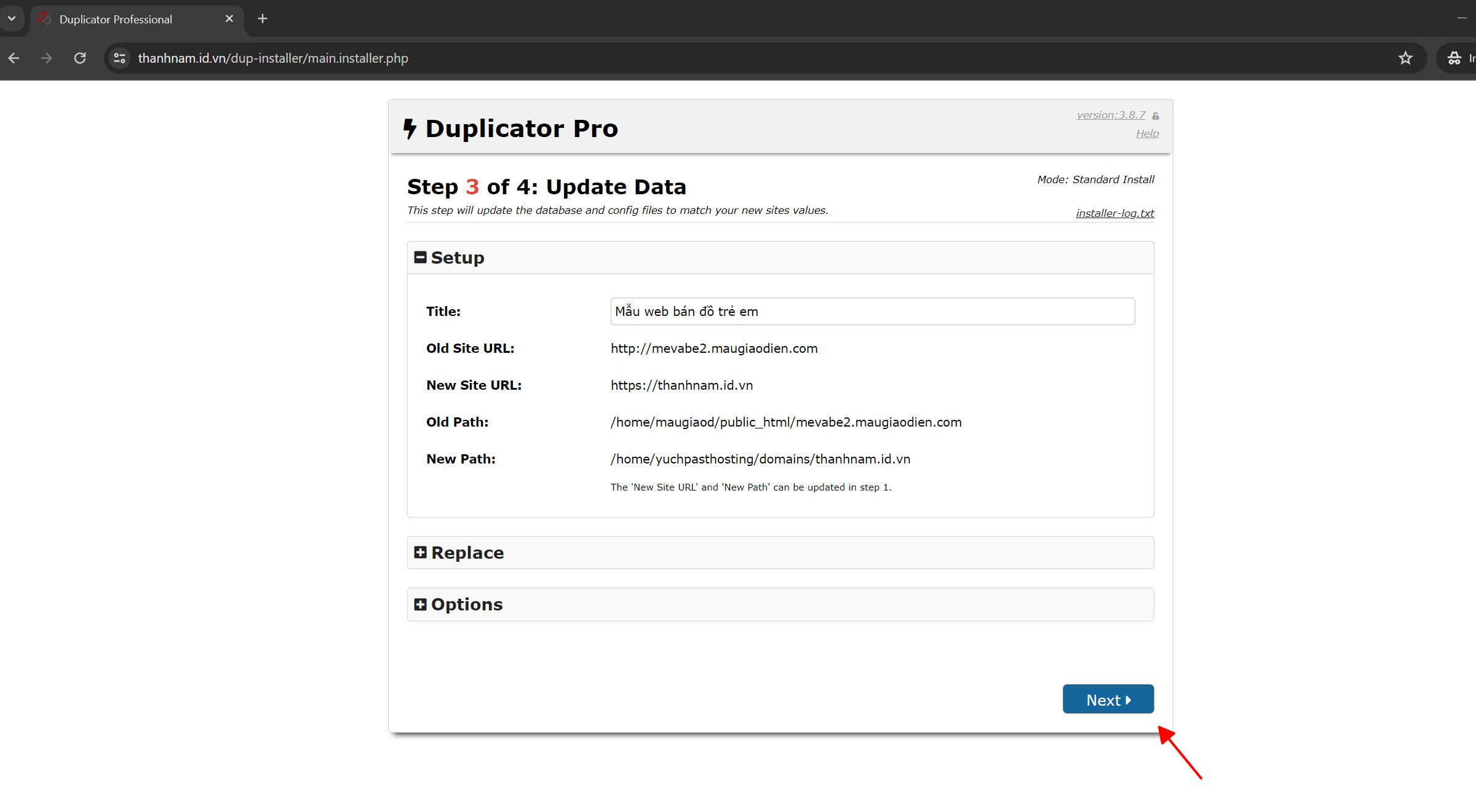Image resolution: width=1476 pixels, height=812 pixels.
Task: Click the browser forward arrow
Action: tap(47, 58)
